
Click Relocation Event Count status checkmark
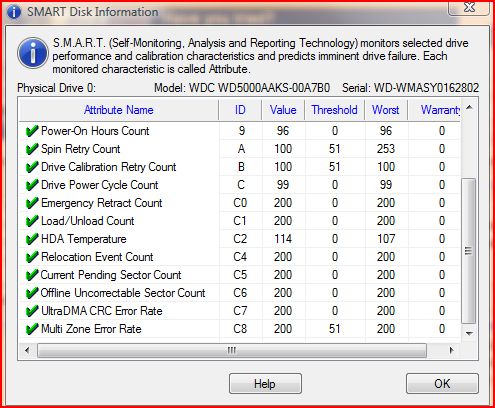click(32, 257)
